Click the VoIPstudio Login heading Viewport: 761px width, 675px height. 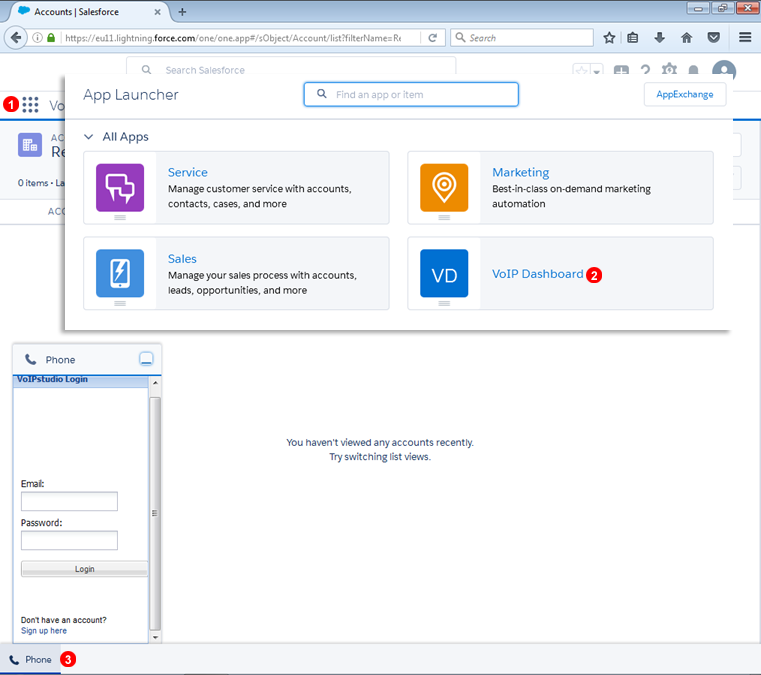point(52,379)
